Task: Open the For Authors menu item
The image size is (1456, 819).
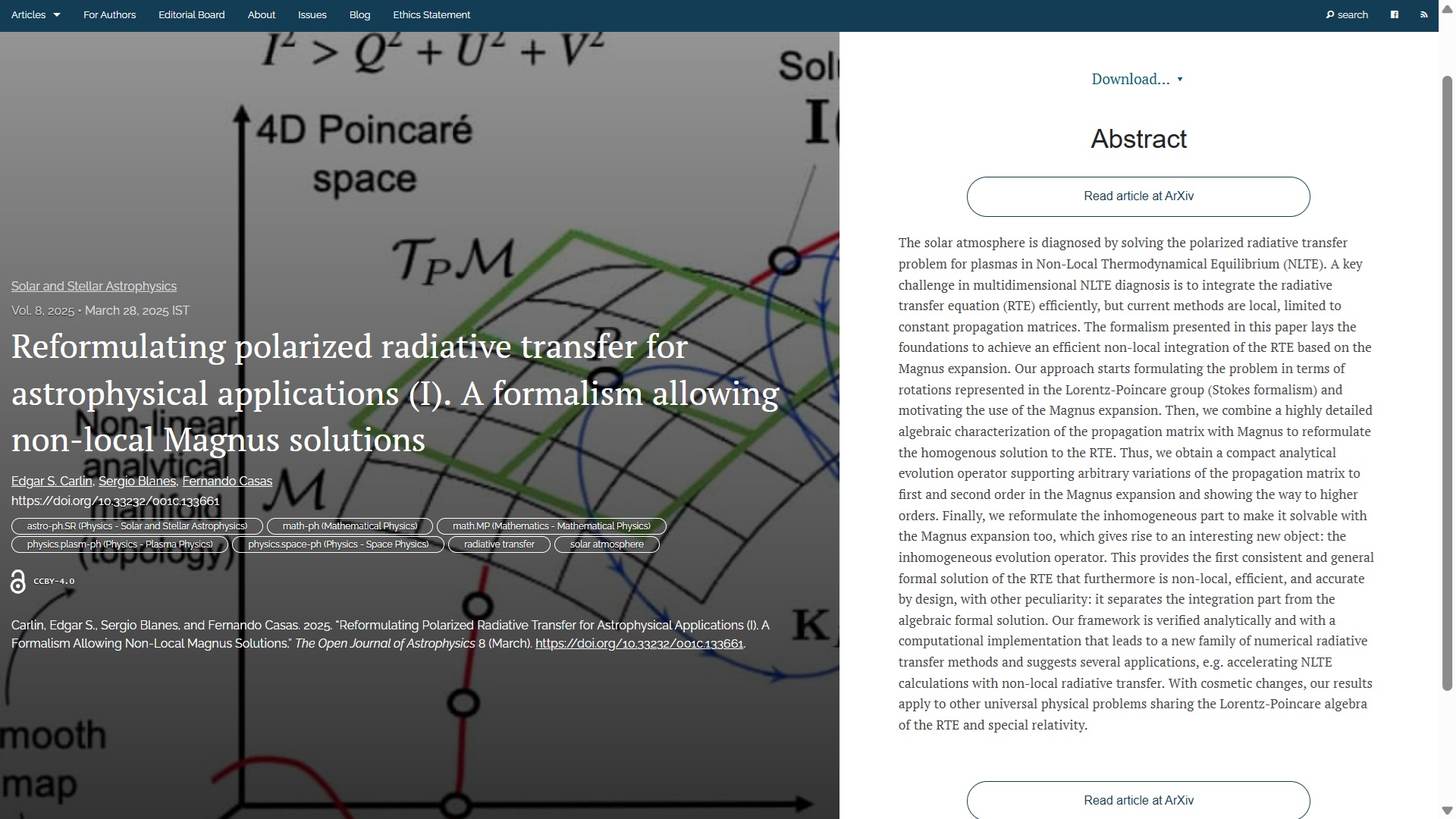Action: (x=109, y=14)
